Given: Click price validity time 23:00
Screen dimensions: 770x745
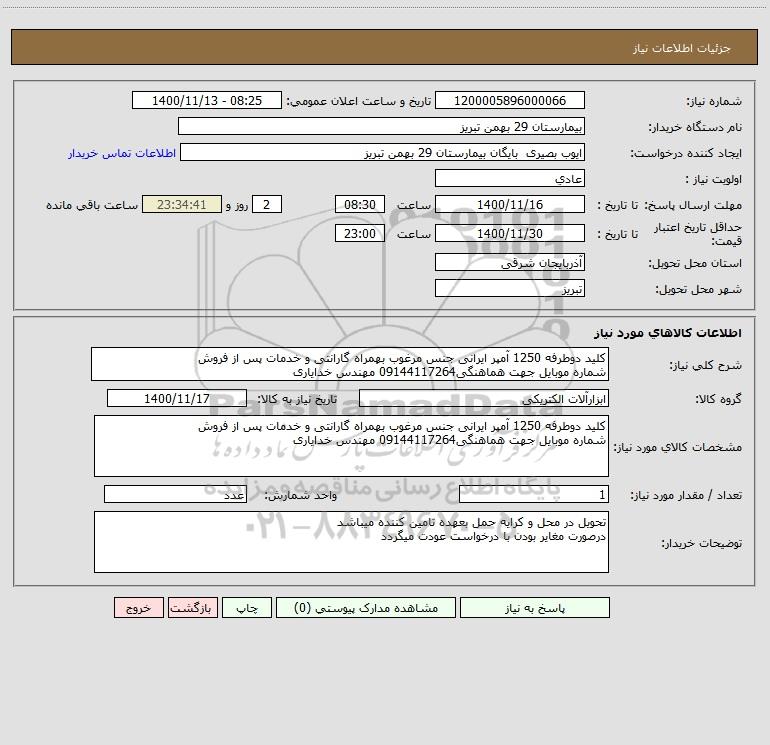Looking at the screenshot, I should tap(359, 233).
